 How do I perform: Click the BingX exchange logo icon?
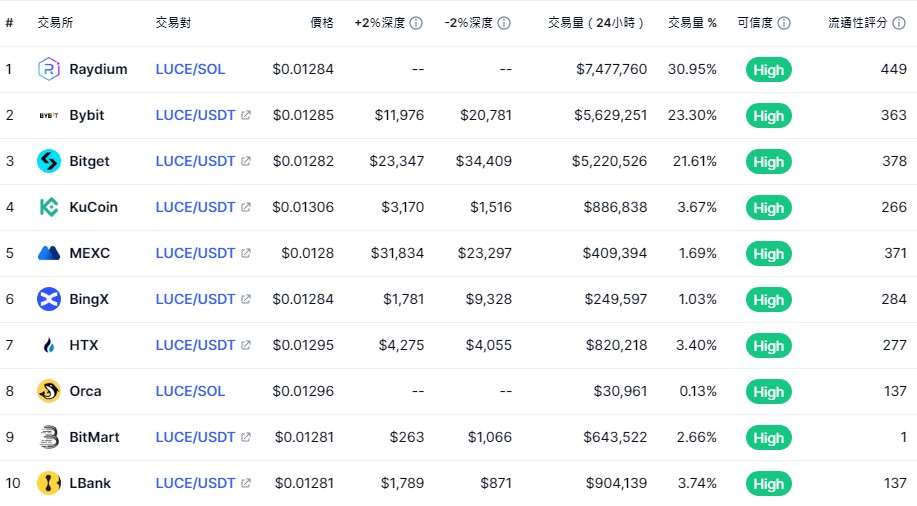pos(49,299)
